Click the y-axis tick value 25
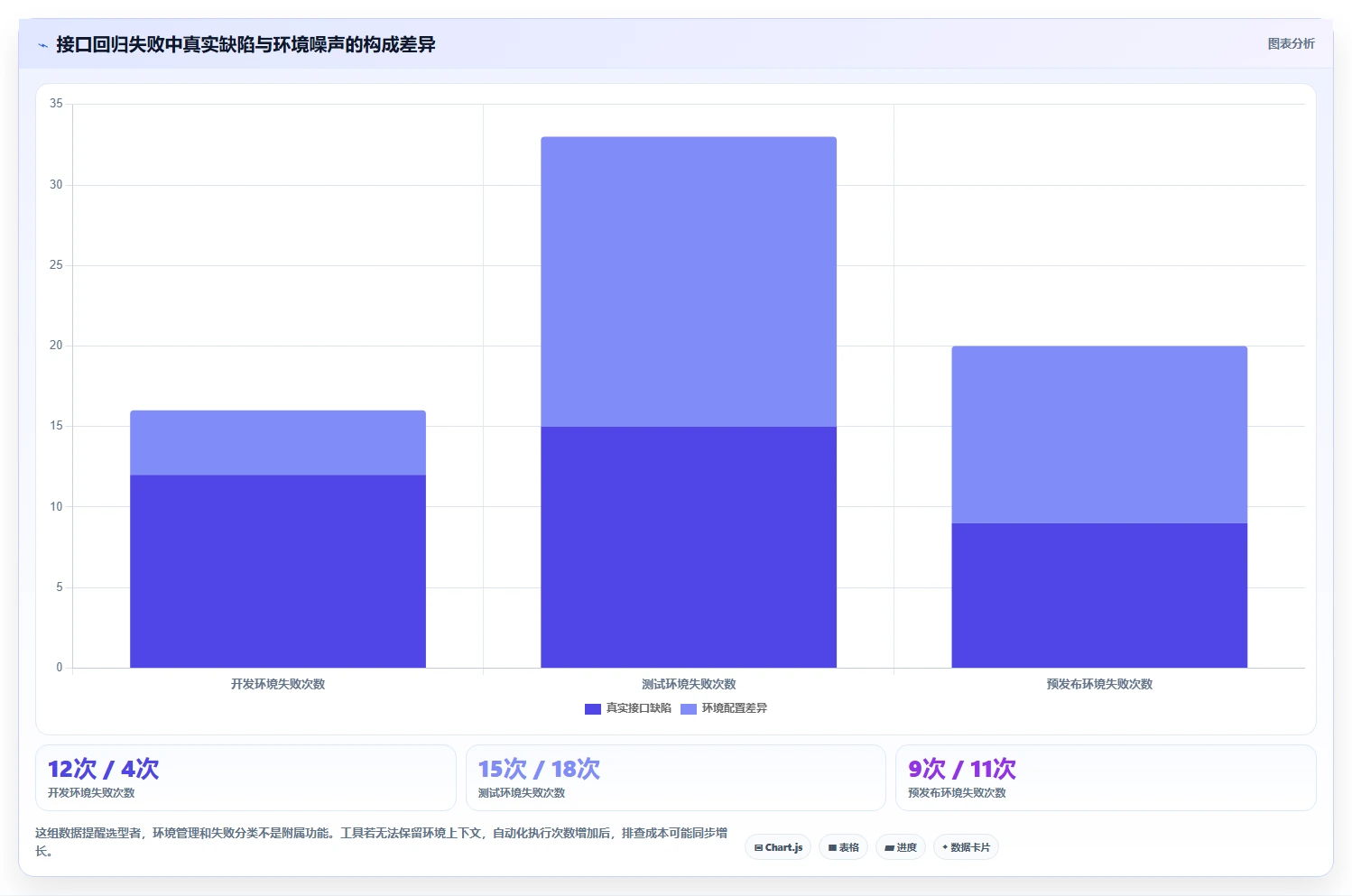Screen dimensions: 1352x896 pyautogui.click(x=56, y=265)
